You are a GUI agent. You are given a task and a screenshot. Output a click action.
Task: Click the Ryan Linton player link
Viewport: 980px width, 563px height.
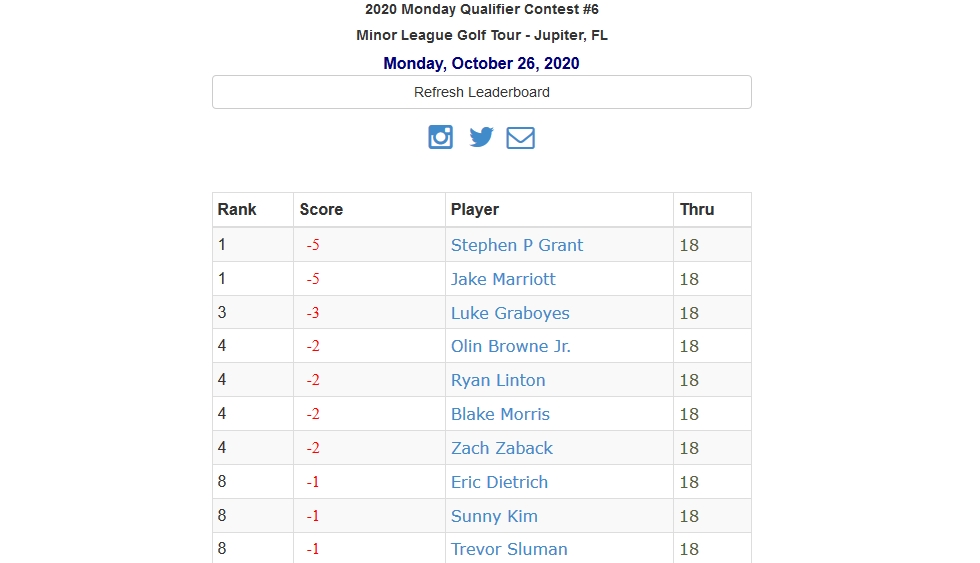coord(498,380)
